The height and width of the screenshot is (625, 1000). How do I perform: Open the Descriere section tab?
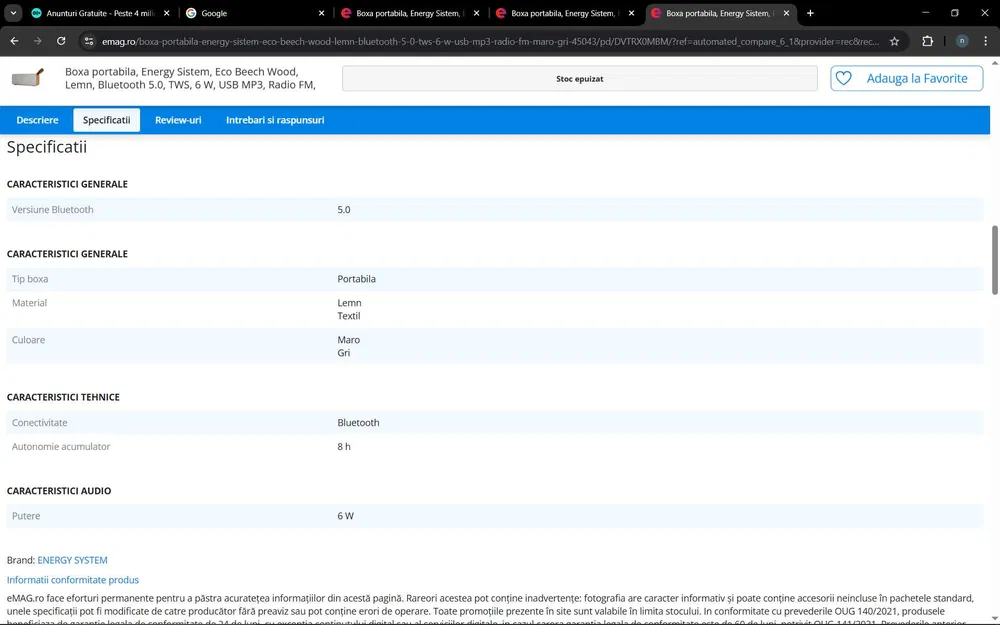(x=37, y=120)
